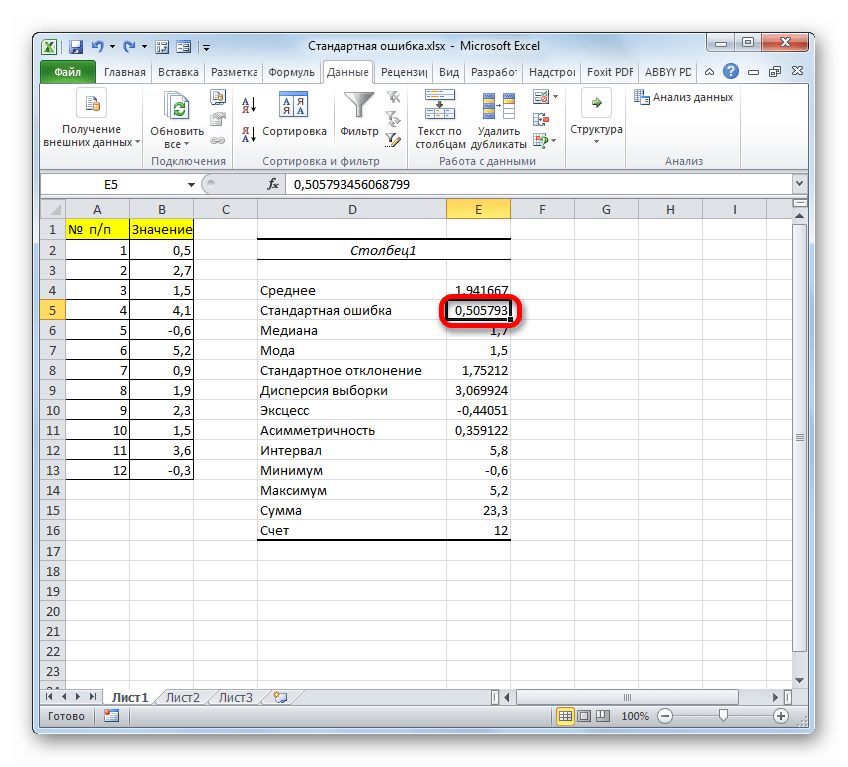Open Redo history dropdown arrow
This screenshot has height=767, width=848.
pyautogui.click(x=144, y=47)
